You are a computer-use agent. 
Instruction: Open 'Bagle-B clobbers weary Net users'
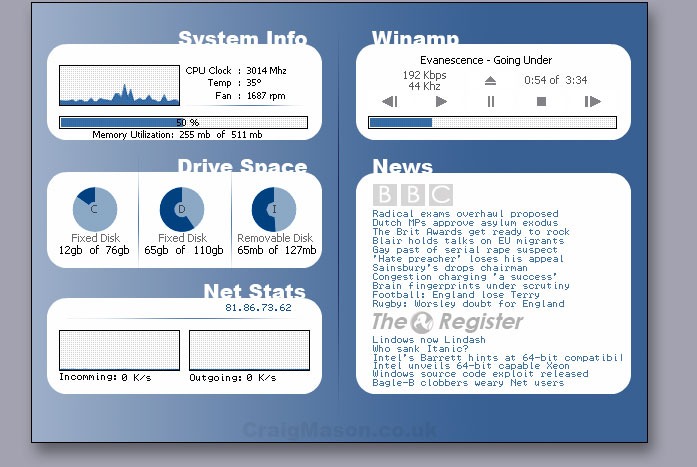click(468, 383)
